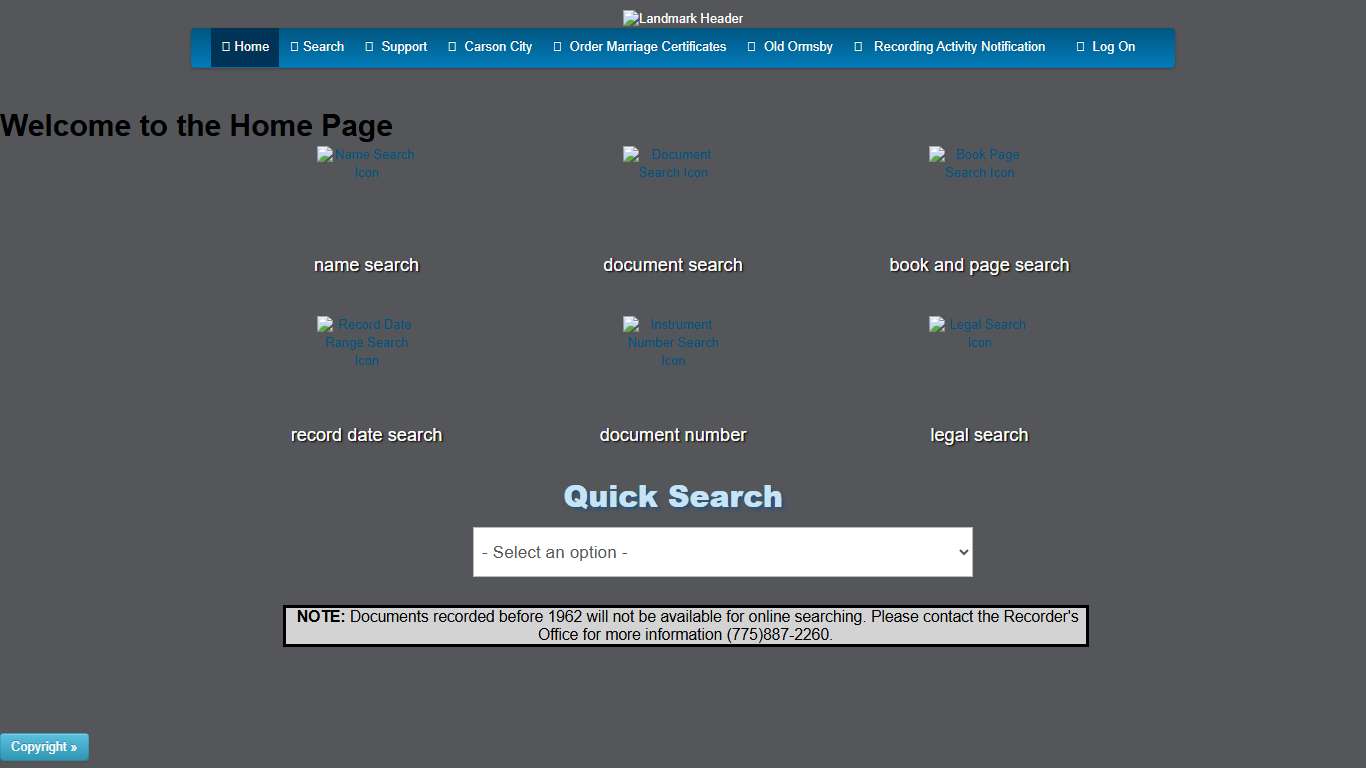
Task: Select the Book Page Search icon
Action: (978, 163)
